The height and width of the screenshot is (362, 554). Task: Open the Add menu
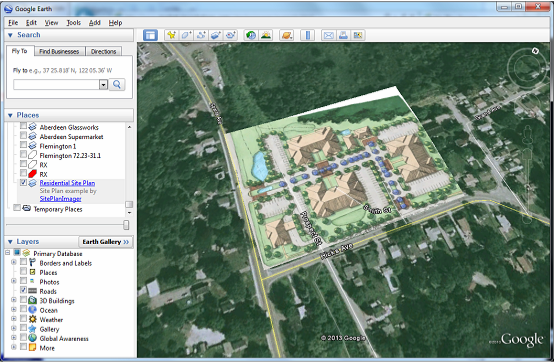(x=94, y=23)
